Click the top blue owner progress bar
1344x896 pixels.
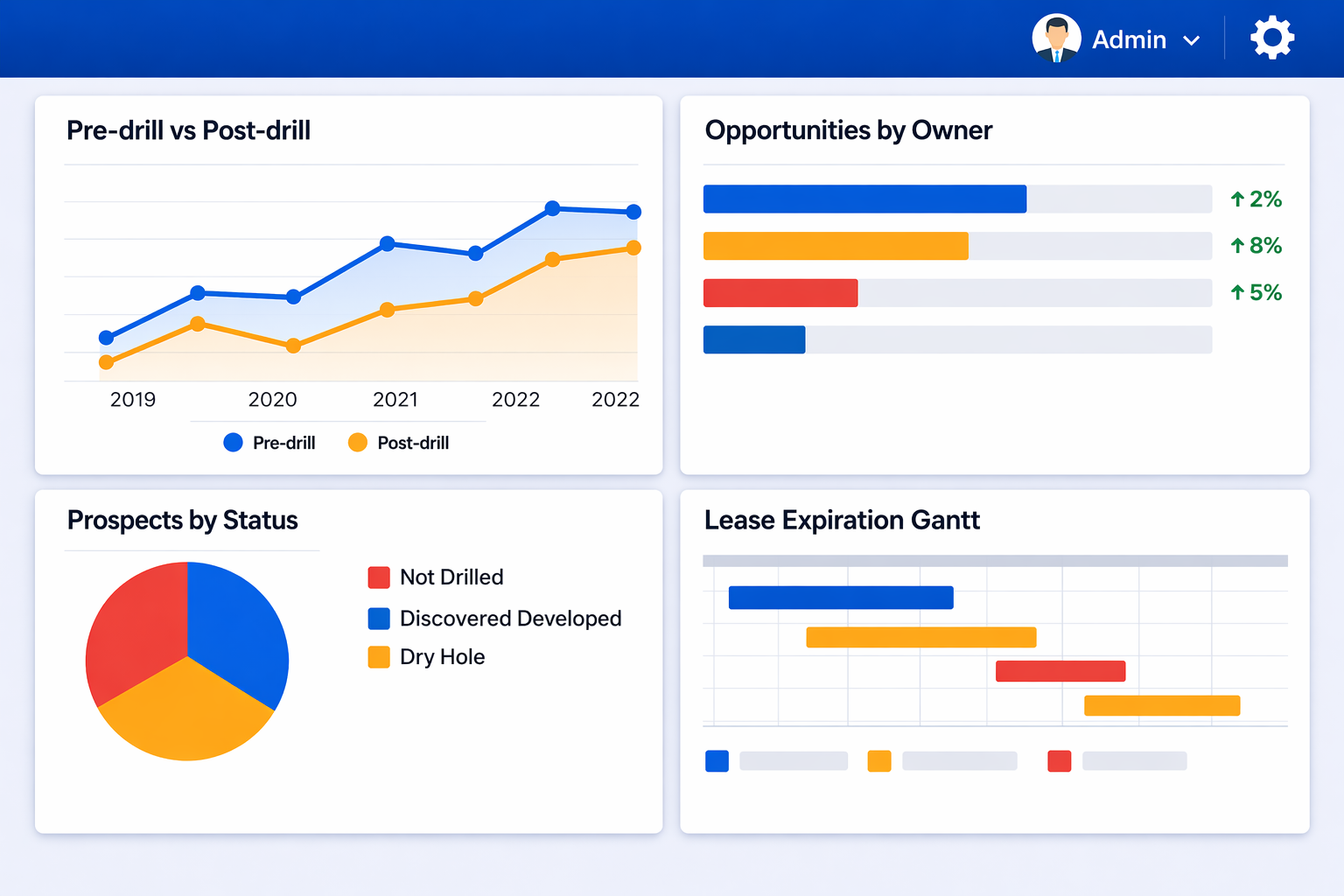coord(864,199)
